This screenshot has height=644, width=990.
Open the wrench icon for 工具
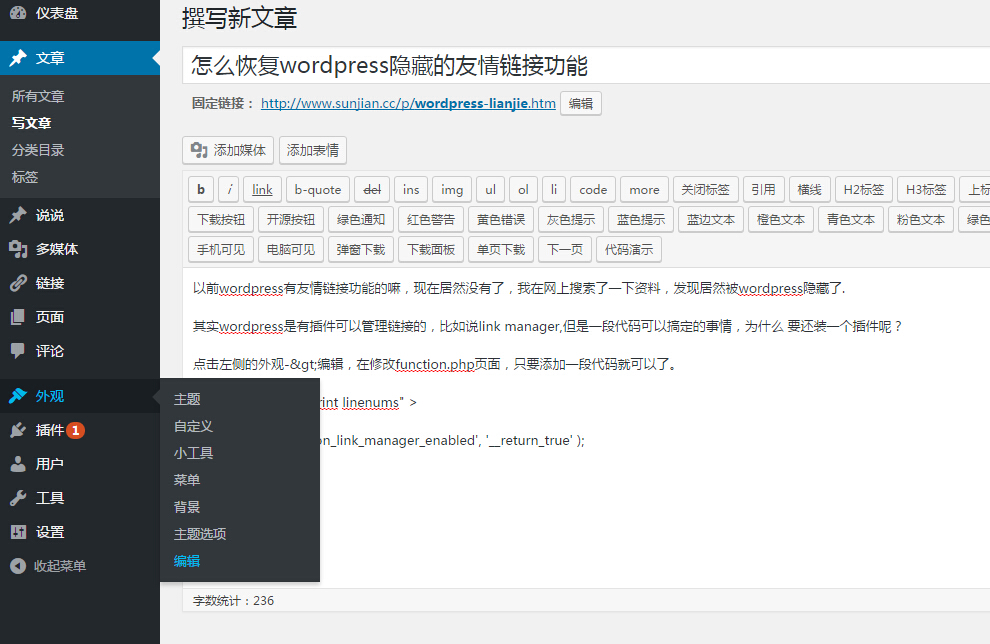tap(18, 498)
